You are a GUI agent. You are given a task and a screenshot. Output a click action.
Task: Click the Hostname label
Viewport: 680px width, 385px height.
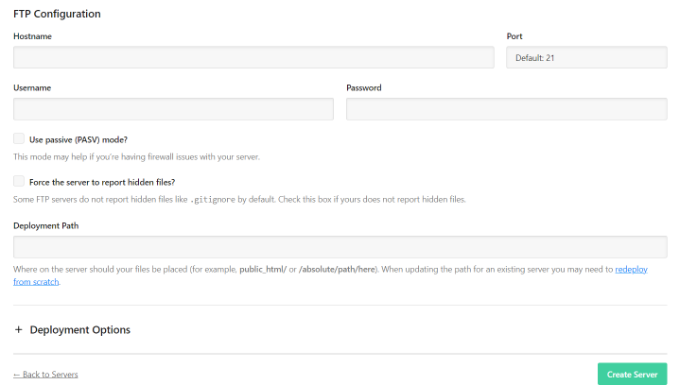[x=33, y=36]
